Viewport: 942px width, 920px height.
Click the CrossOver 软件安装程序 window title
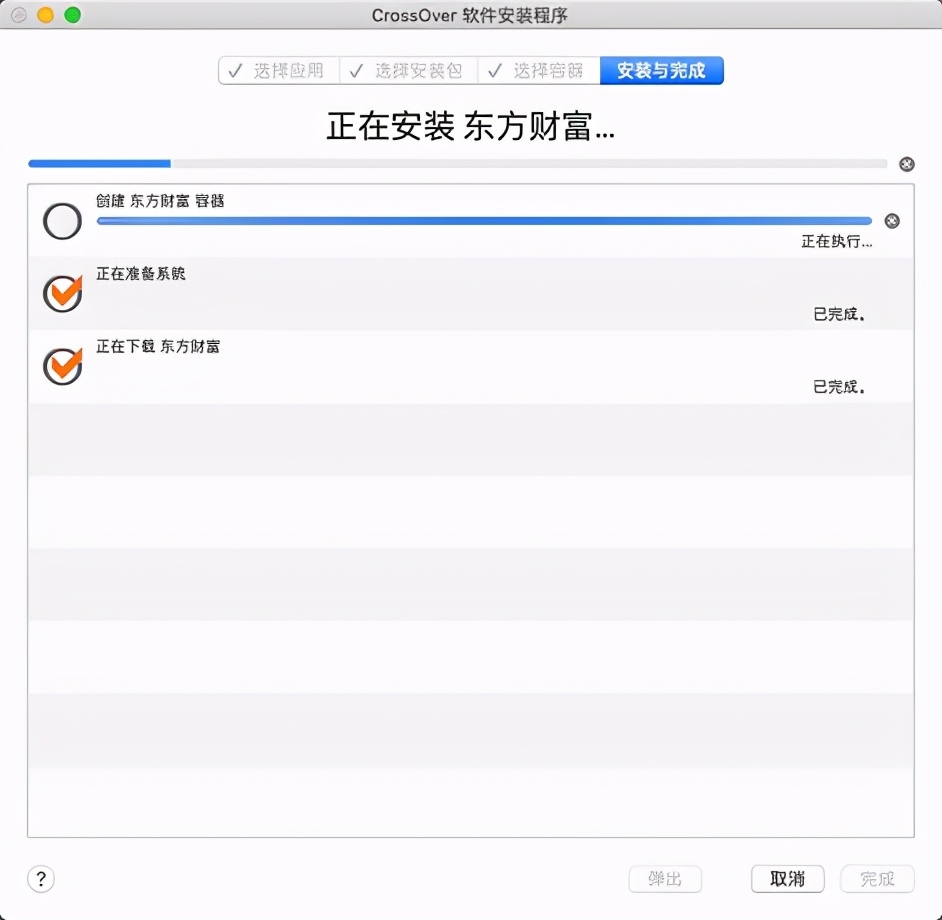point(470,15)
